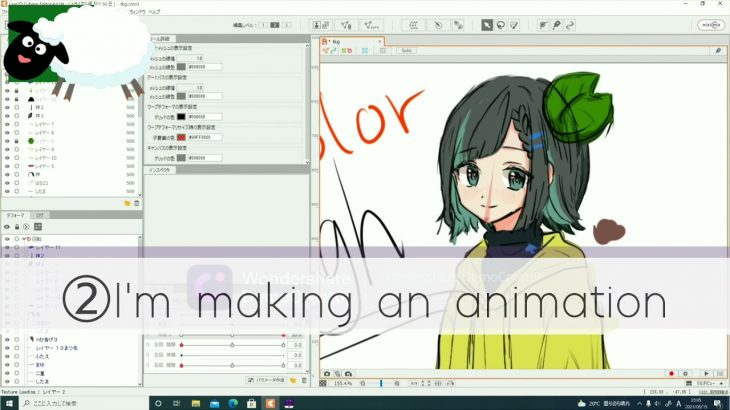The width and height of the screenshot is (730, 410).
Task: Select the lasso selection tool
Action: tap(500, 25)
